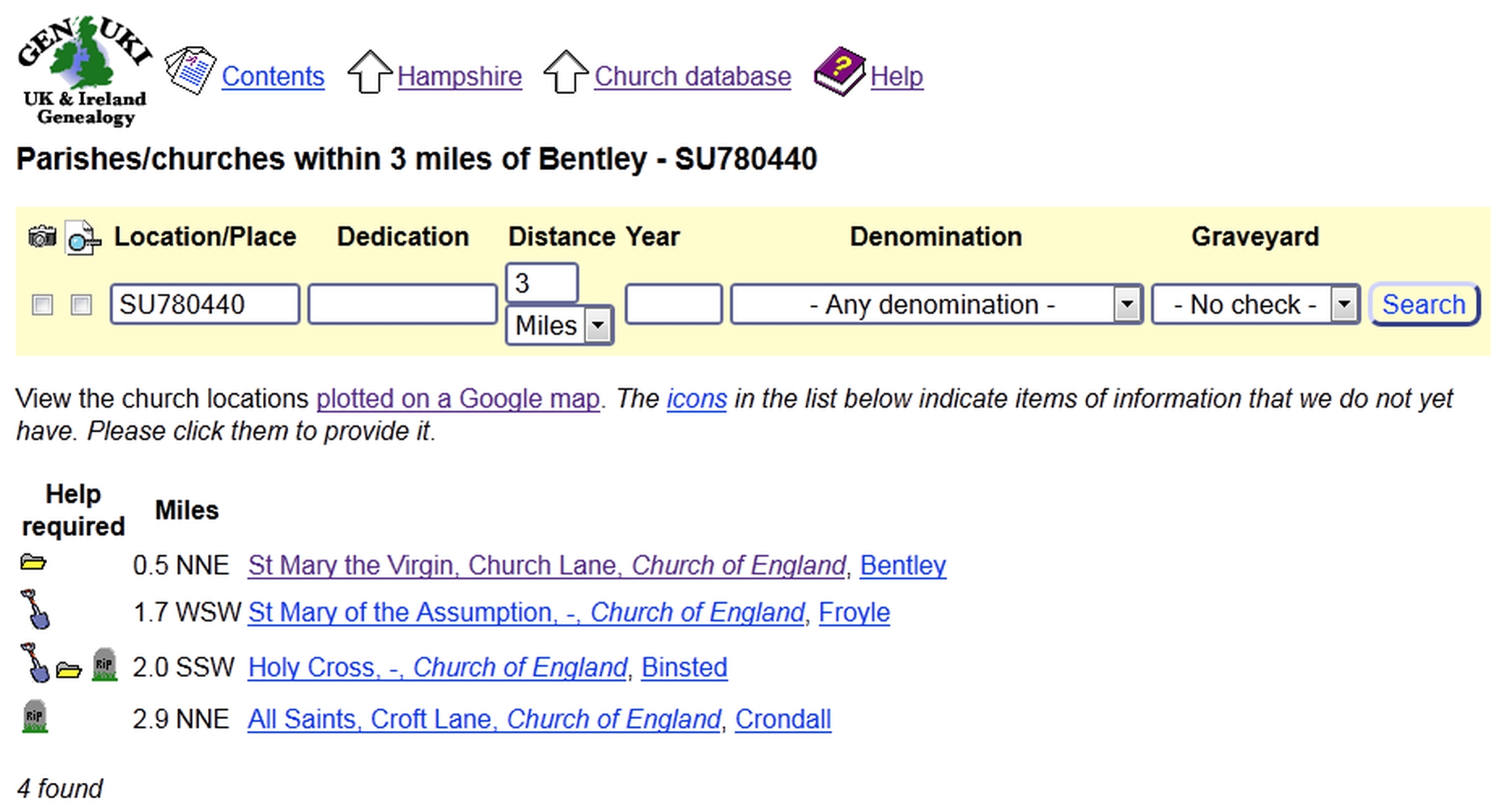Expand the Any denomination dropdown

pyautogui.click(x=936, y=305)
